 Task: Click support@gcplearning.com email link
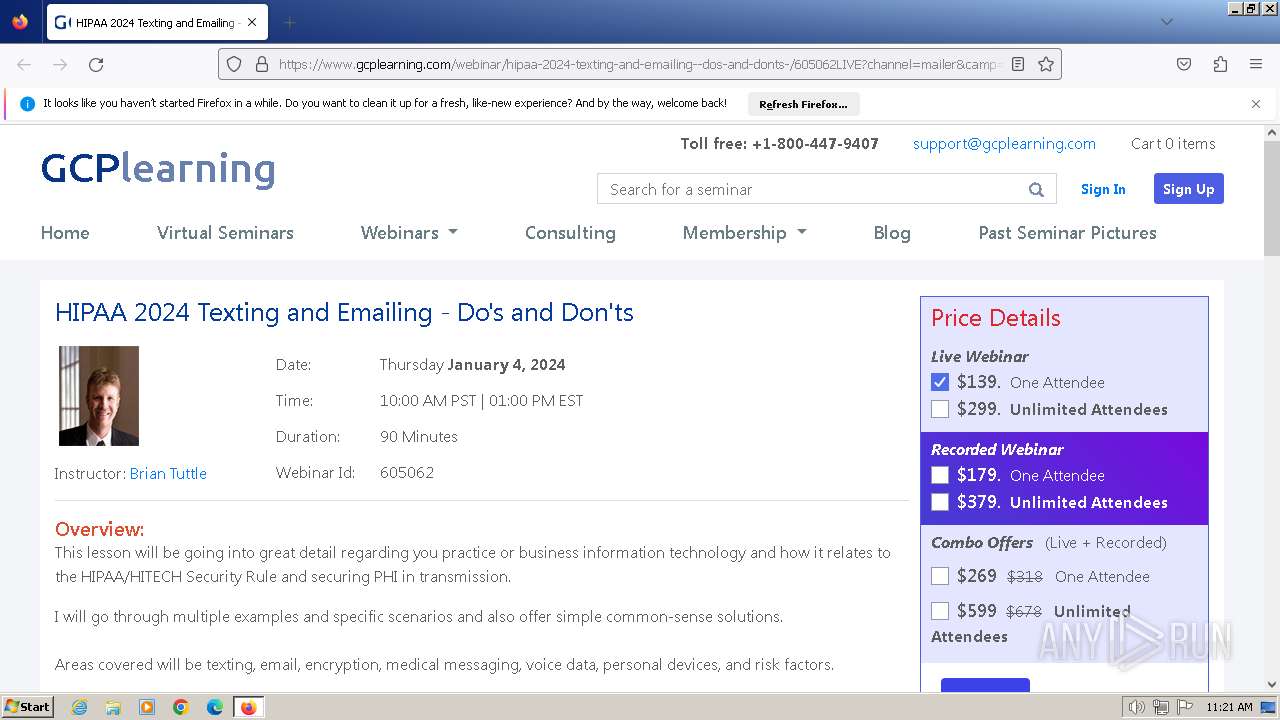(x=1004, y=144)
